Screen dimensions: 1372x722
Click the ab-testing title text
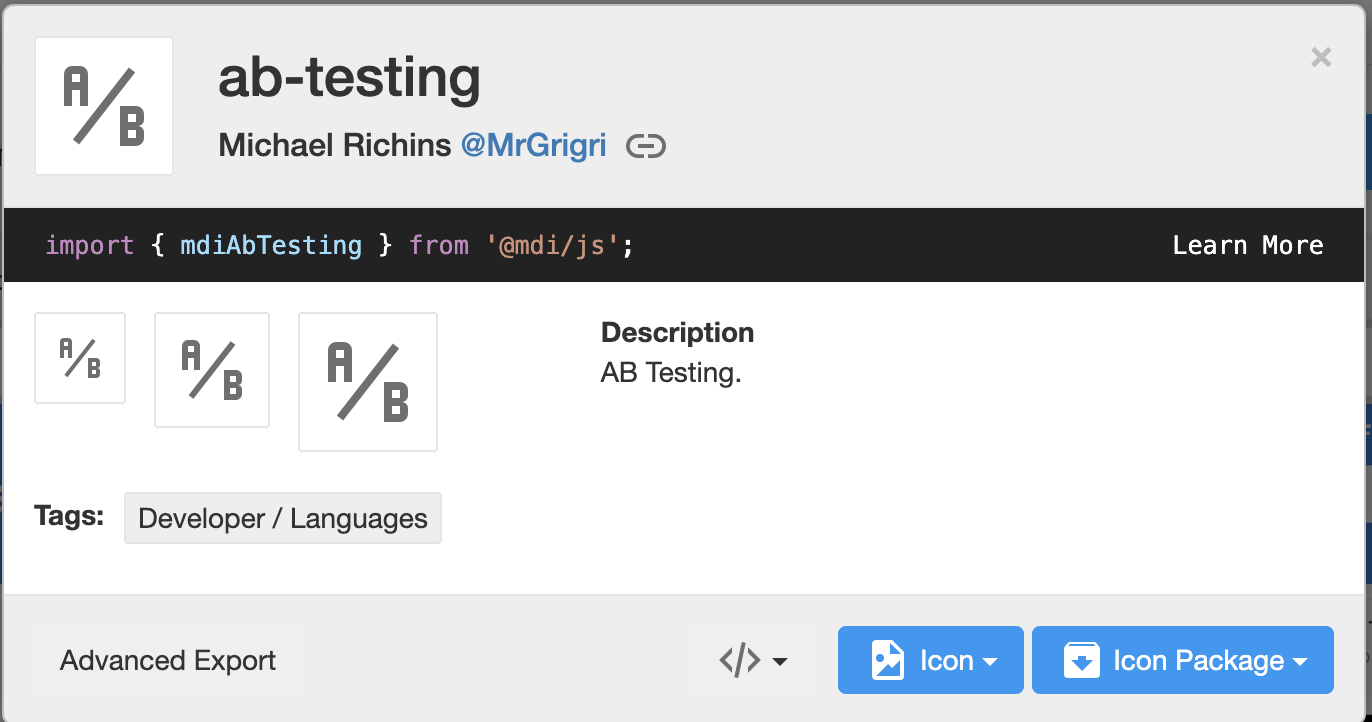coord(350,79)
